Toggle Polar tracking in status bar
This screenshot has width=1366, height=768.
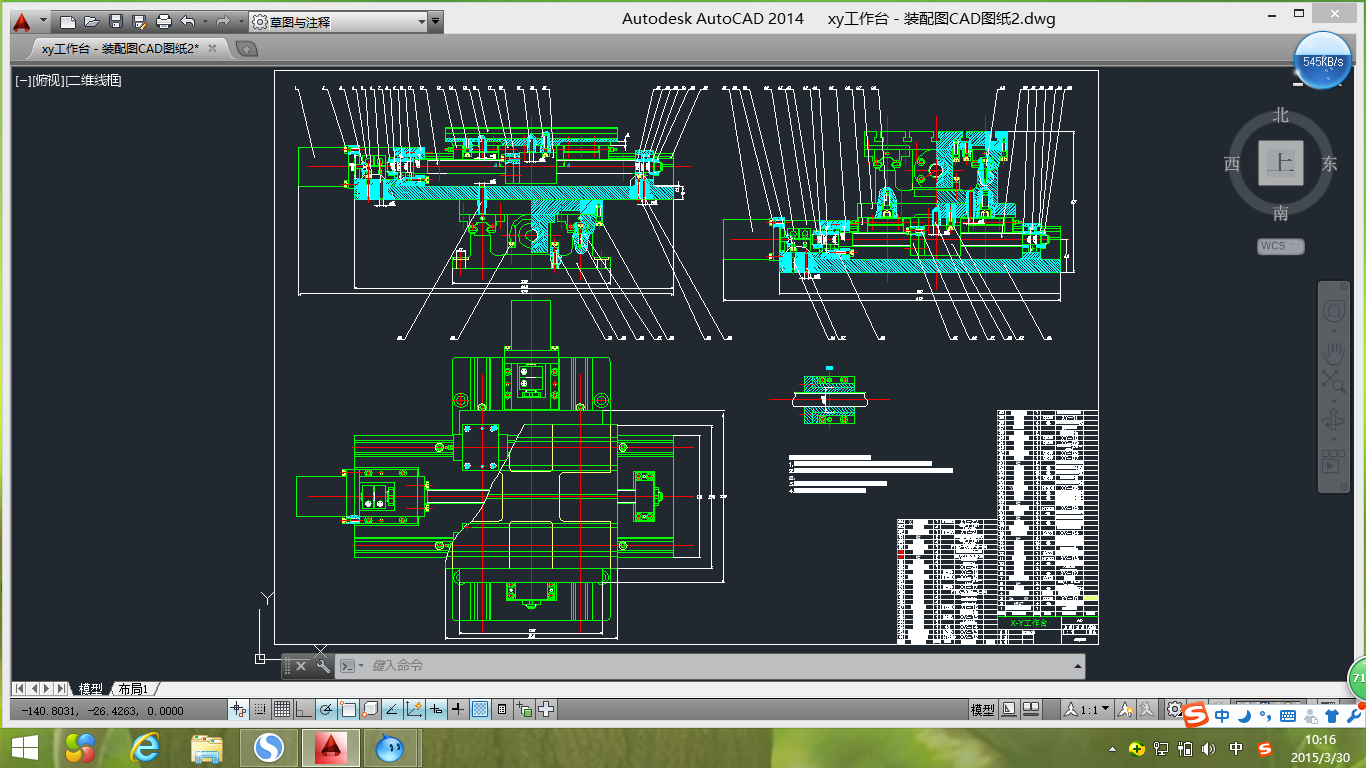click(326, 709)
